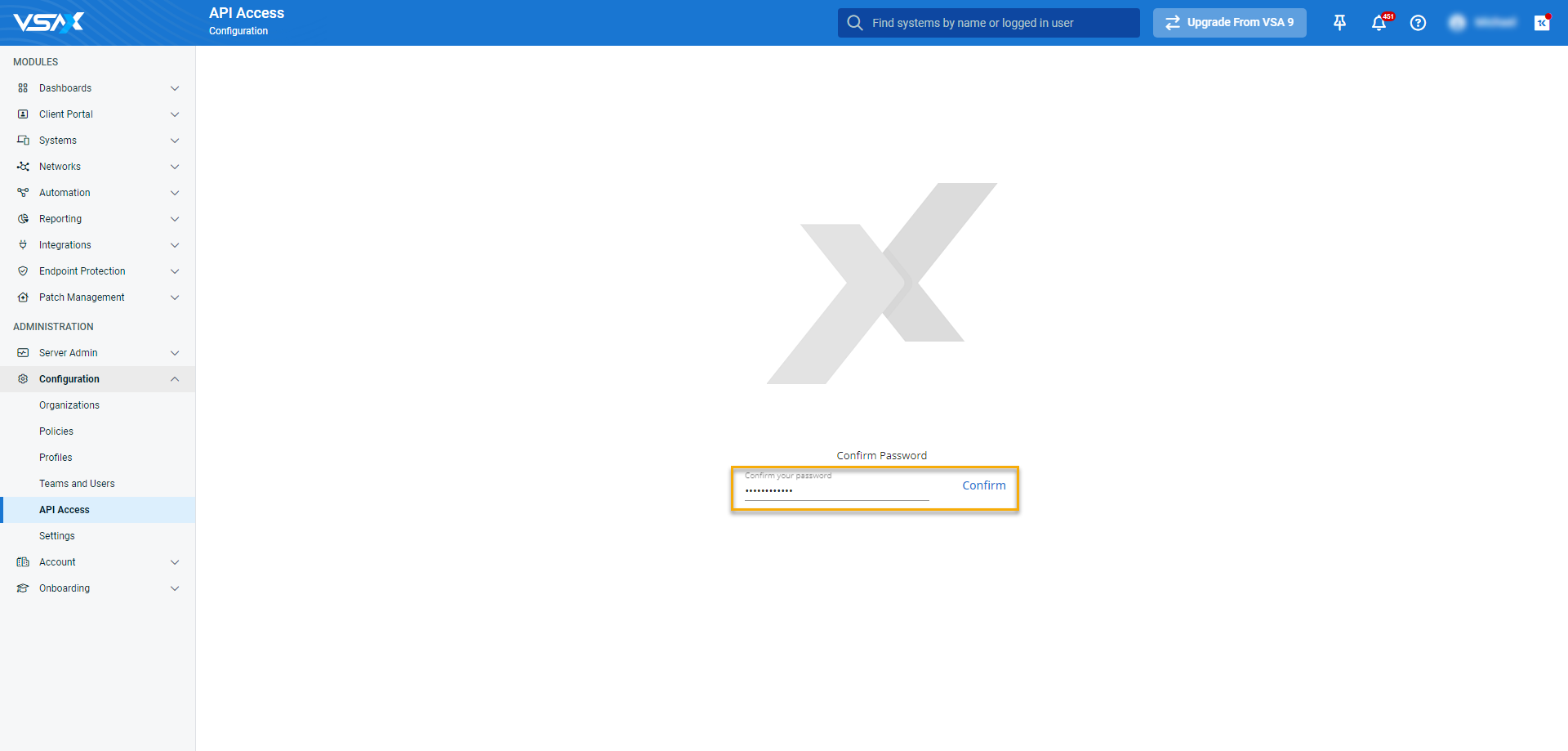Viewport: 1568px width, 751px height.
Task: Expand the Client Portal chevron
Action: click(175, 114)
